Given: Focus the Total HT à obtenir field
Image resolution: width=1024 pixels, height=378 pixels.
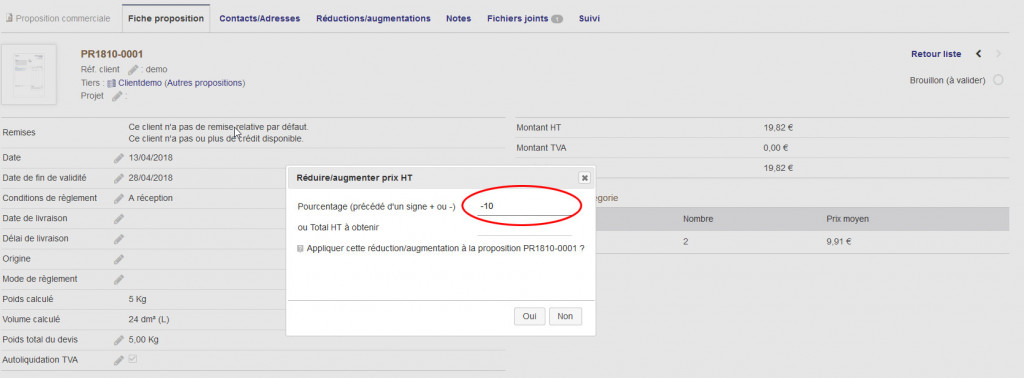Looking at the screenshot, I should click(524, 227).
